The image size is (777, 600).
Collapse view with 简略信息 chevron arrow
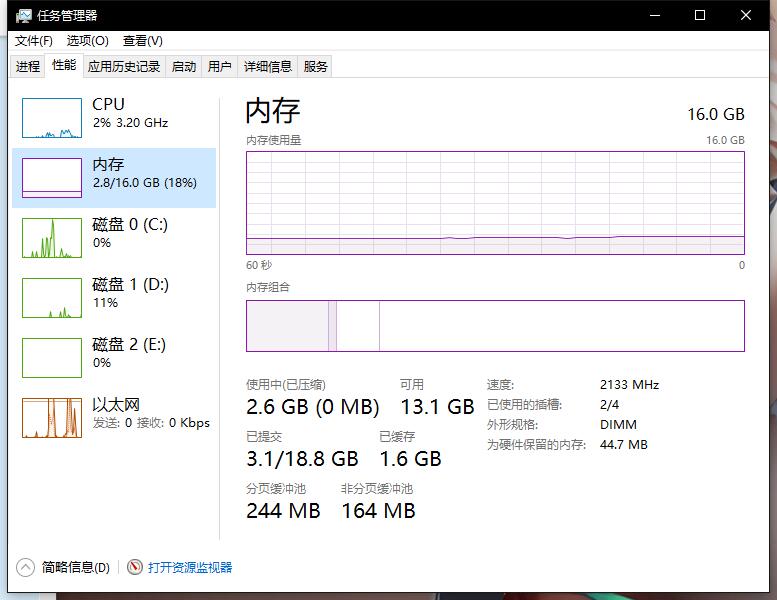(25, 567)
